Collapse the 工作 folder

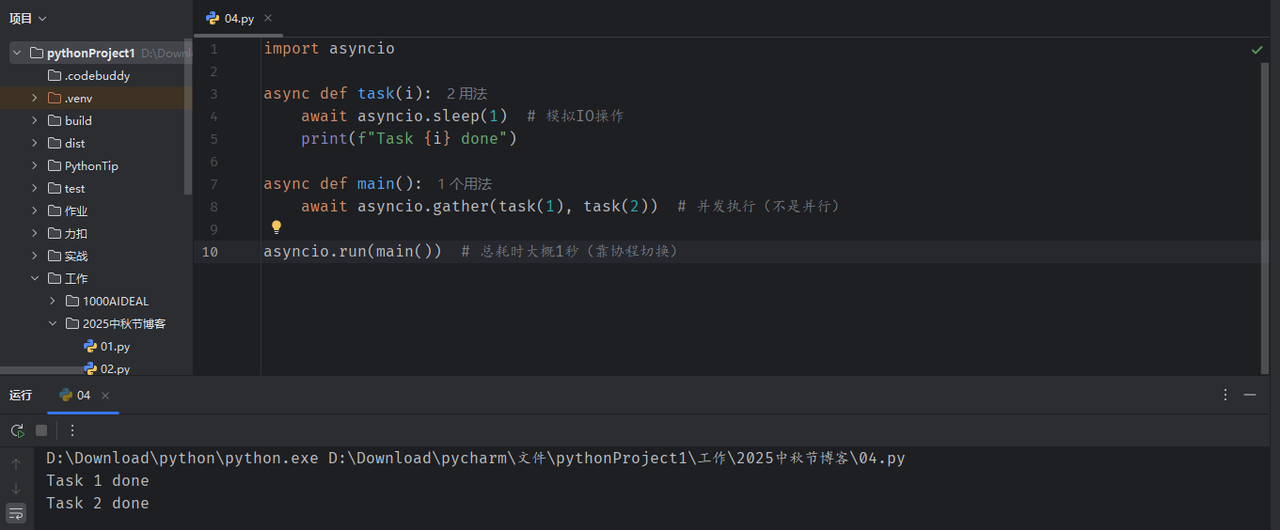pyautogui.click(x=35, y=279)
